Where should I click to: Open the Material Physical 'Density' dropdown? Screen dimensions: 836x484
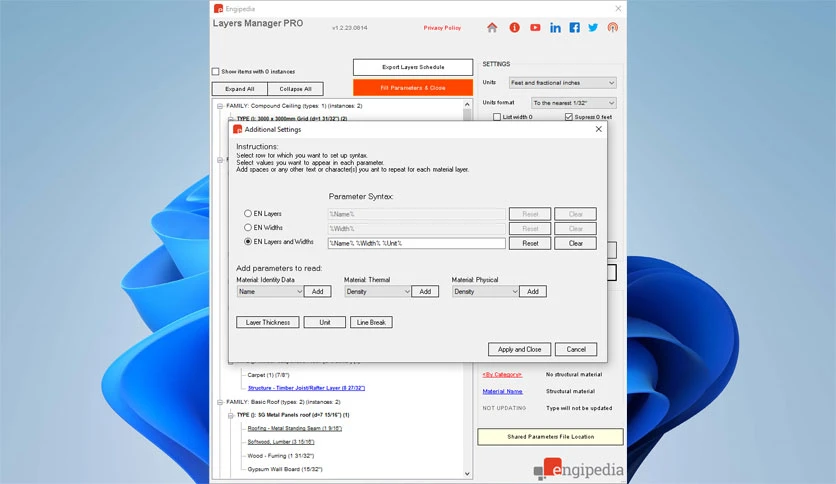click(485, 292)
